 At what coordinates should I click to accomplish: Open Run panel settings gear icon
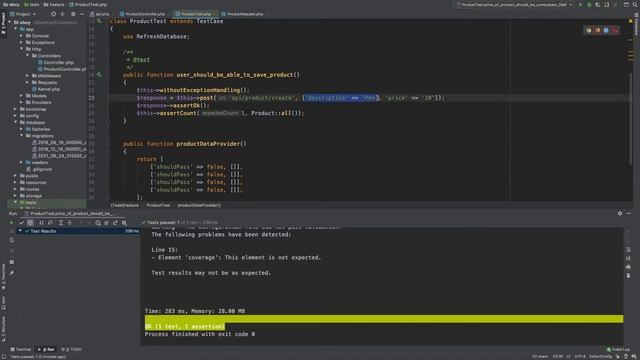620,213
